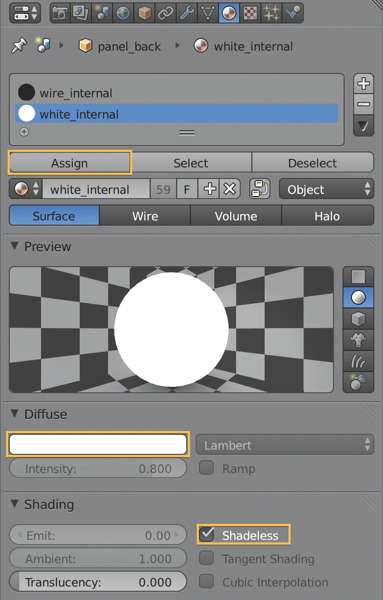Viewport: 383px width, 600px height.
Task: Open the Scene properties tab
Action: coord(102,13)
